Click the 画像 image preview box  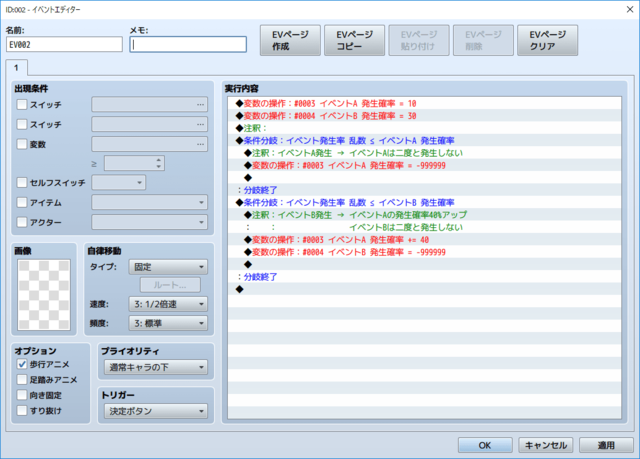tap(44, 295)
